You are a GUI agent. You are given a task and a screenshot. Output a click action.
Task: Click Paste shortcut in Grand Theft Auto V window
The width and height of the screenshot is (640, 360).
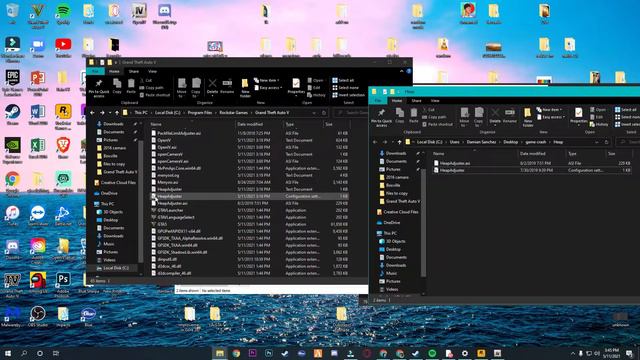(x=155, y=95)
